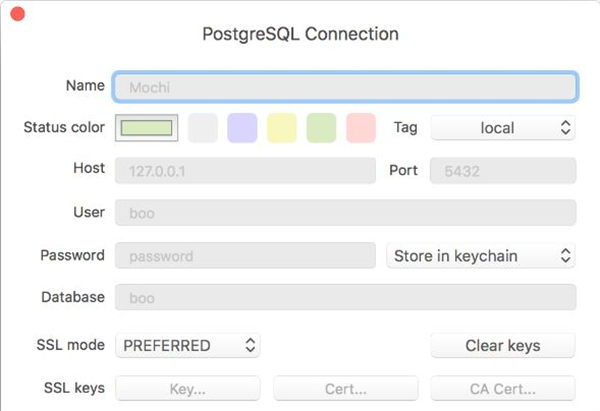The image size is (600, 411).
Task: Choose the light green status color swatch
Action: pyautogui.click(x=321, y=128)
